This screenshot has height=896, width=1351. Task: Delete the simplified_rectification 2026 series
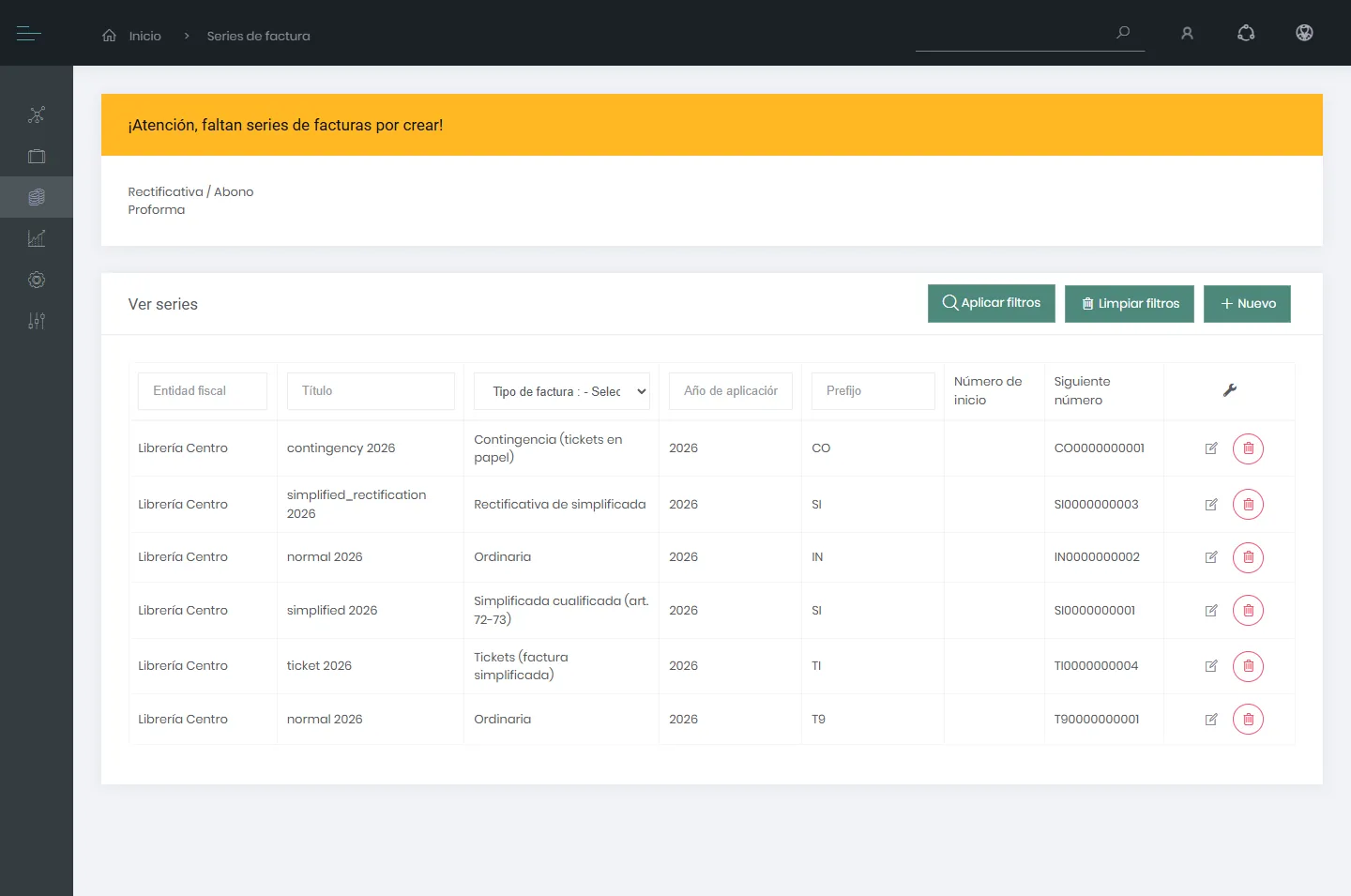pyautogui.click(x=1248, y=505)
